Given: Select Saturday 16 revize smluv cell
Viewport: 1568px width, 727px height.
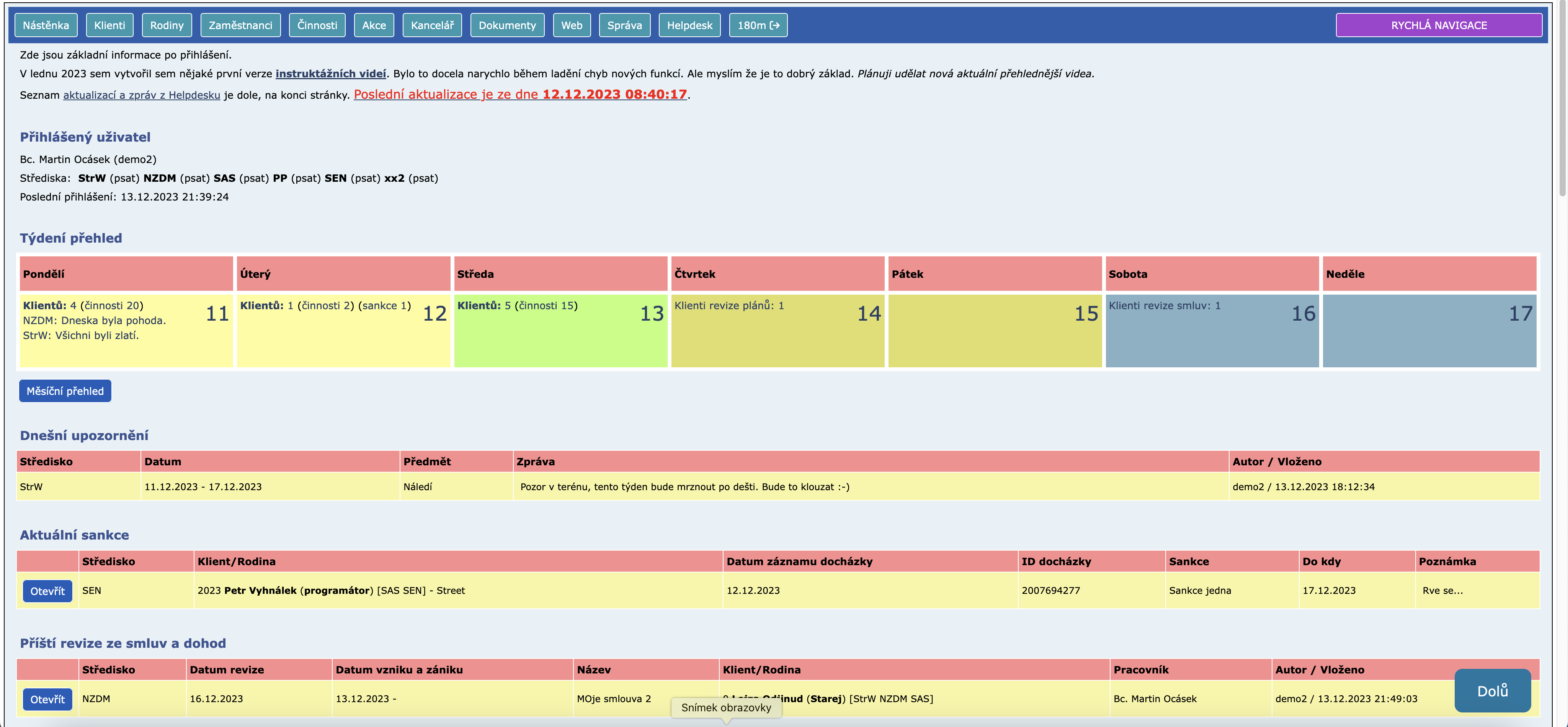Looking at the screenshot, I should tap(1211, 330).
